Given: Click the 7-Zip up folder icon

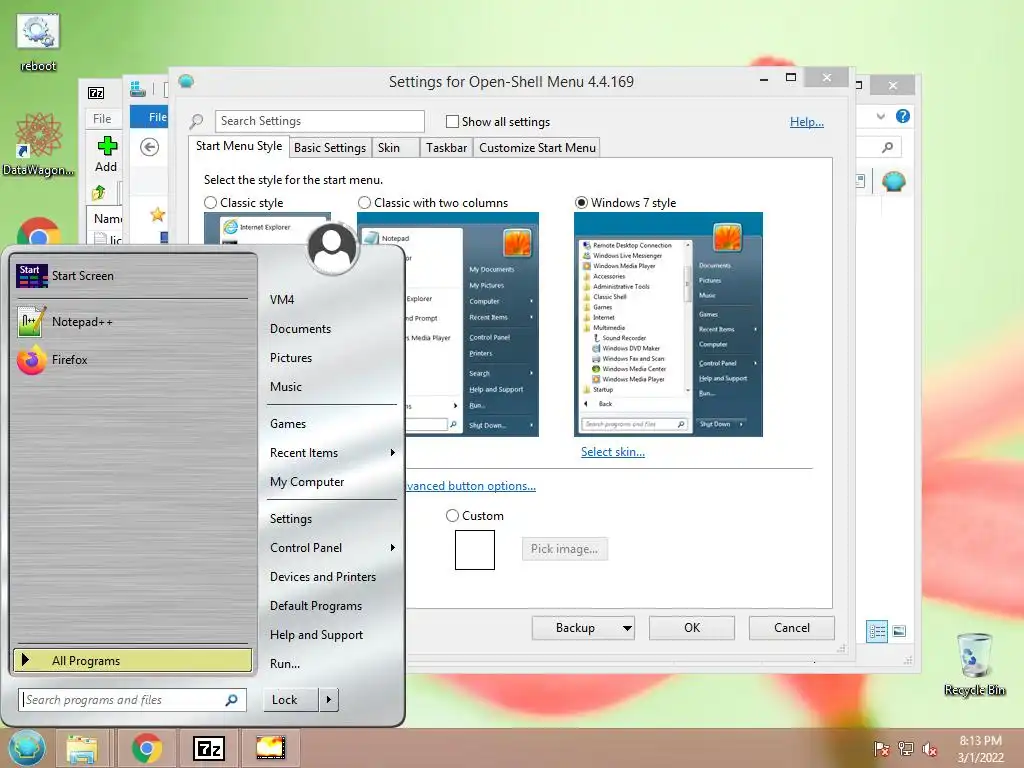Looking at the screenshot, I should point(99,193).
